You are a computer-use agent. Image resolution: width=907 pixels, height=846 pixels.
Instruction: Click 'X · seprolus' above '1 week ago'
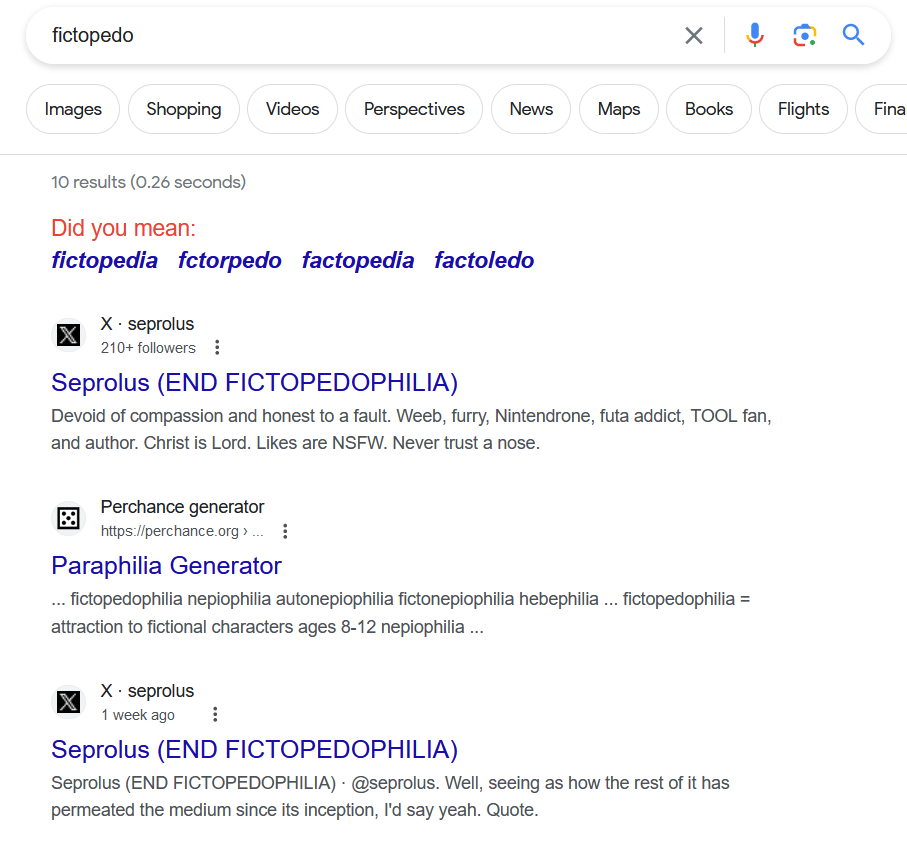click(x=148, y=690)
